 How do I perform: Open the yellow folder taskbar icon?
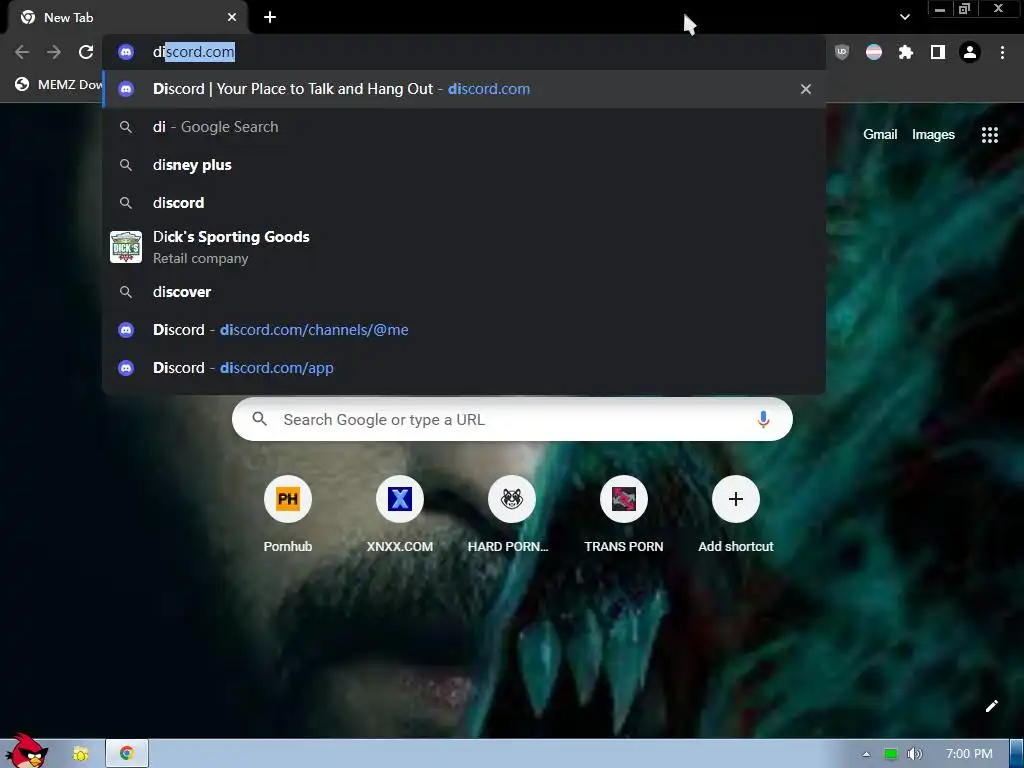click(x=81, y=754)
